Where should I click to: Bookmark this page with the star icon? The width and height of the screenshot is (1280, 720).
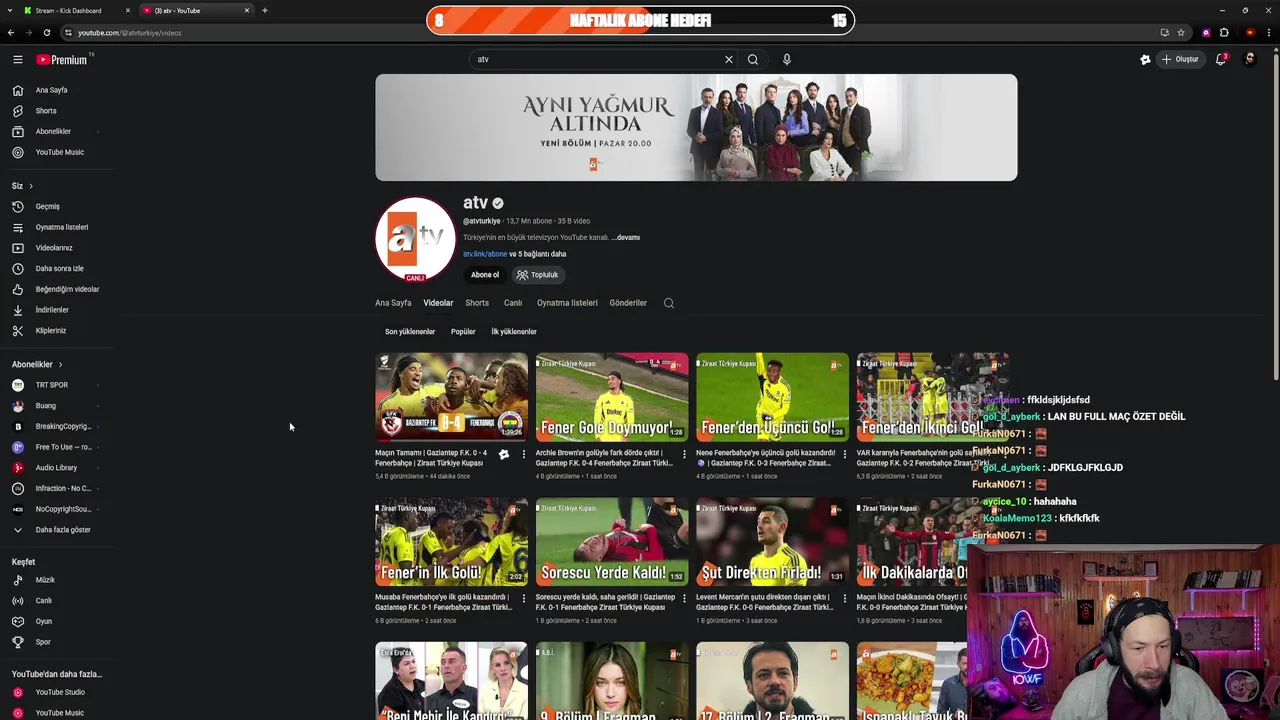[1181, 33]
